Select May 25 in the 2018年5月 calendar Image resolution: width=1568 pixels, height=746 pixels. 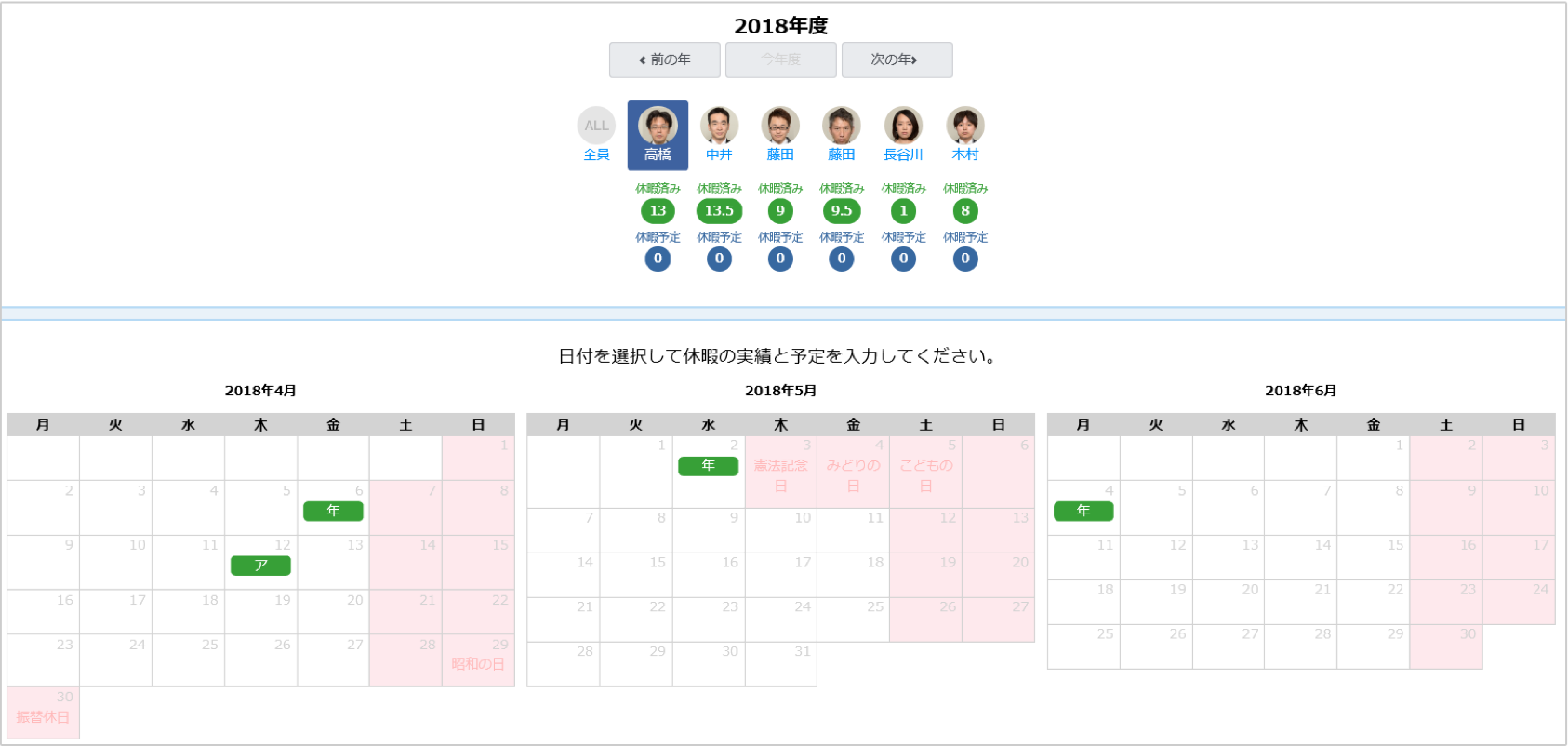[x=853, y=619]
